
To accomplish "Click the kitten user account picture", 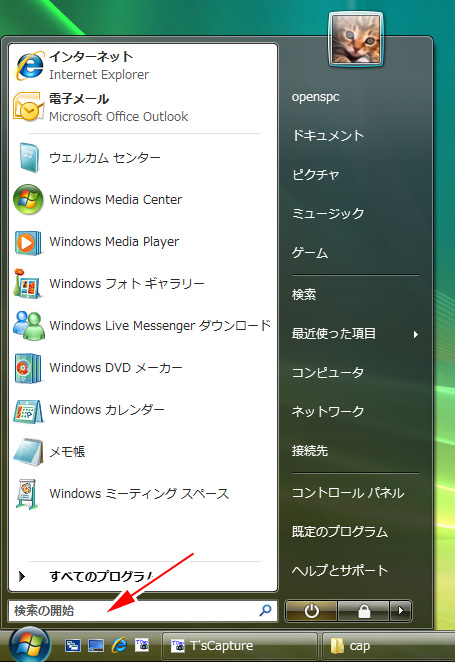I will 356,39.
